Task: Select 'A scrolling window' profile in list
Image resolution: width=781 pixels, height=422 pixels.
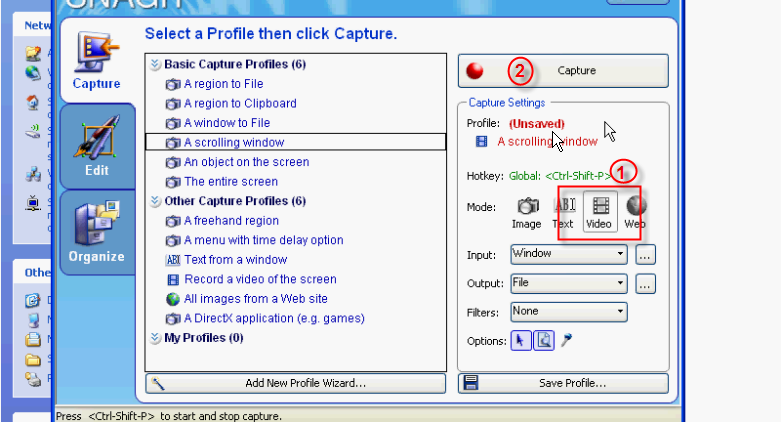Action: click(295, 142)
